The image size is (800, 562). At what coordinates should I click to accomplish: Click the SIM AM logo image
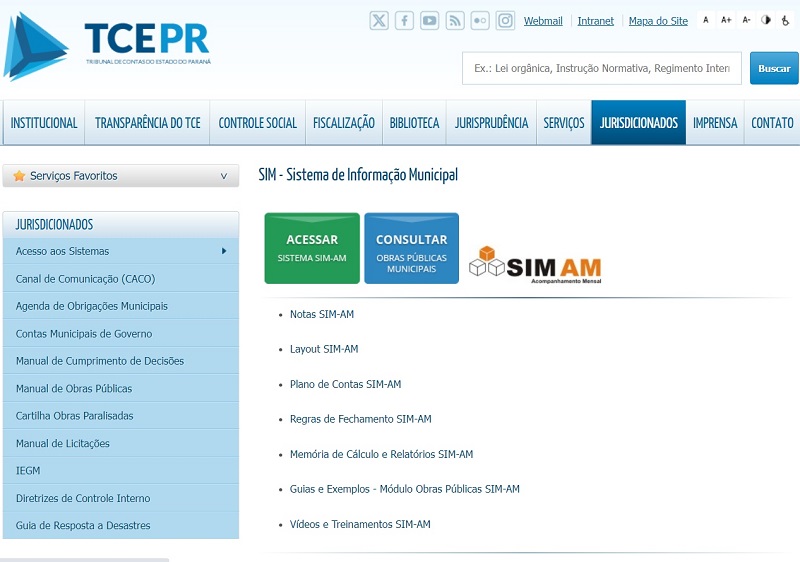[535, 265]
